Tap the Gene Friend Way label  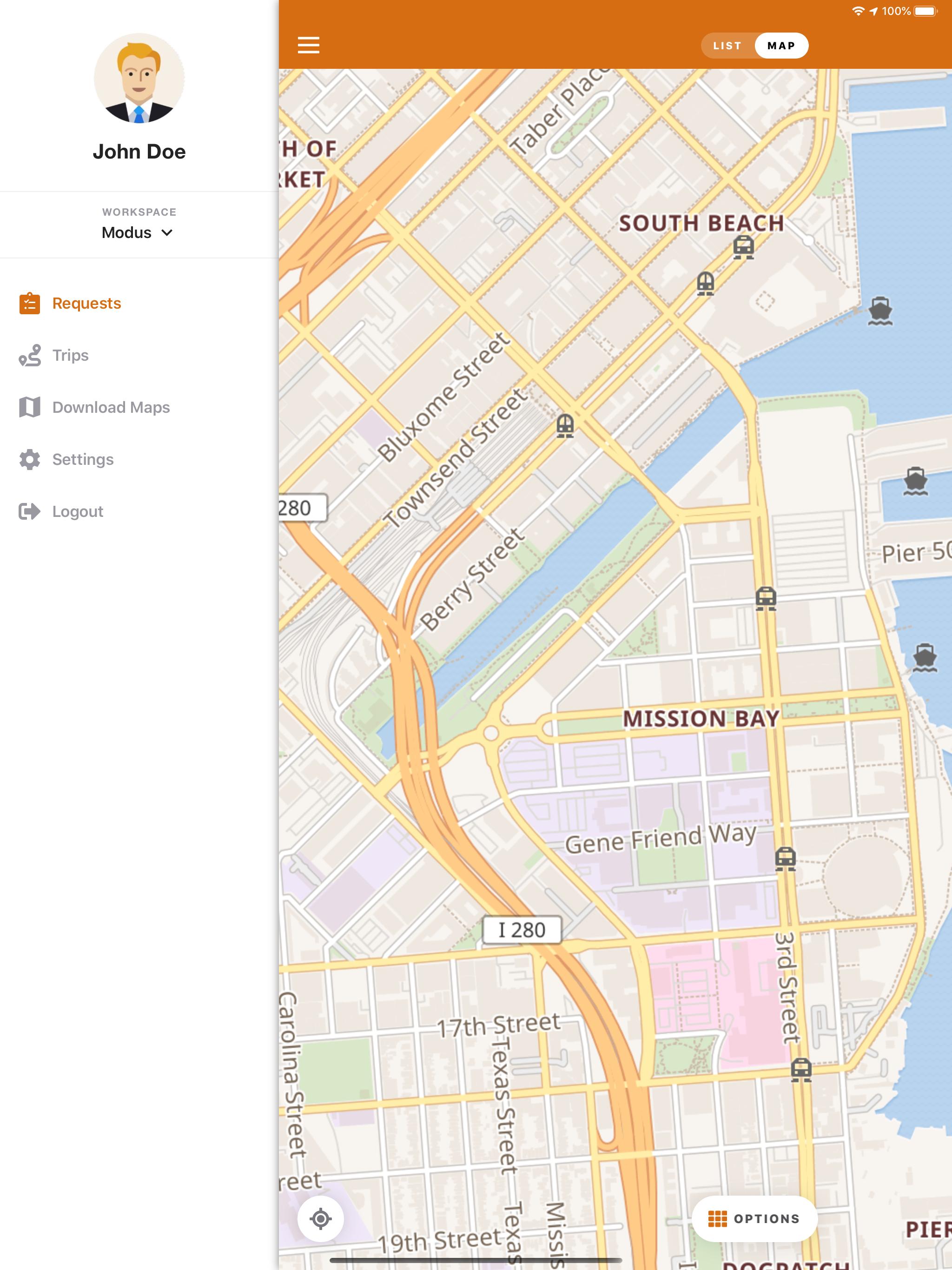pyautogui.click(x=661, y=839)
